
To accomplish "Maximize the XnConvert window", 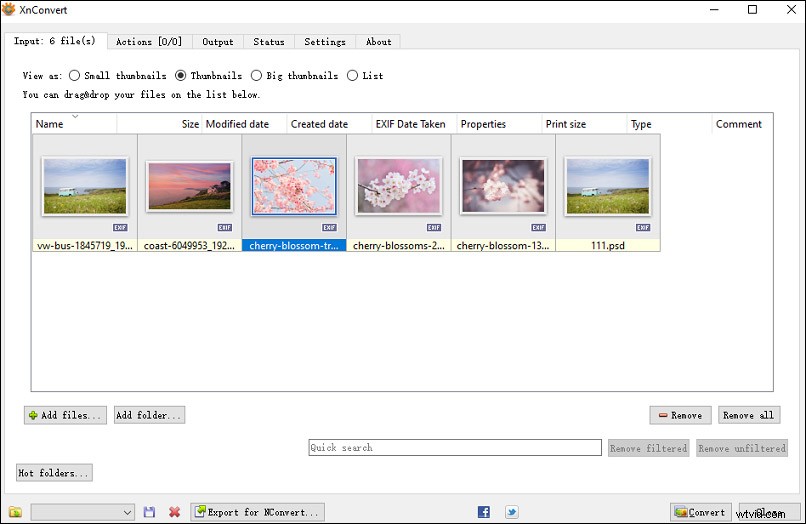I will 752,10.
